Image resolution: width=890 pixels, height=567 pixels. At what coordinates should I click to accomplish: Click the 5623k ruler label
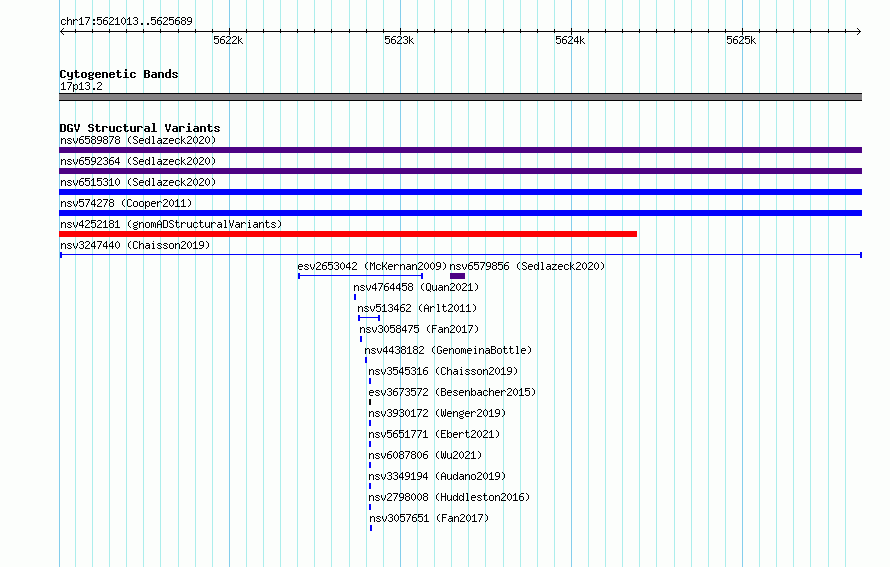click(x=399, y=40)
